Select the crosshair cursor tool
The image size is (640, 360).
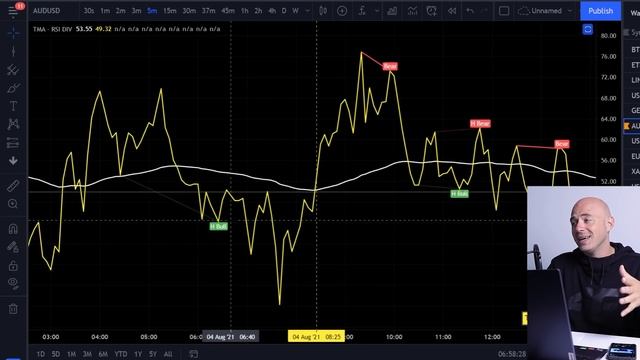point(13,33)
